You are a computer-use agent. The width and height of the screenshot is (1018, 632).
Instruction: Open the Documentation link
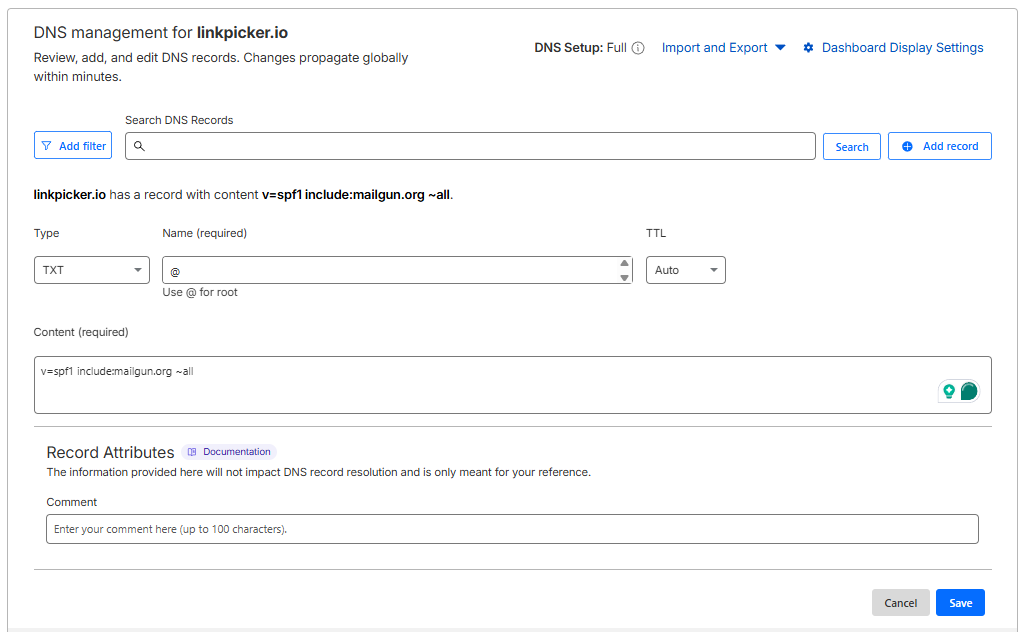tap(229, 452)
